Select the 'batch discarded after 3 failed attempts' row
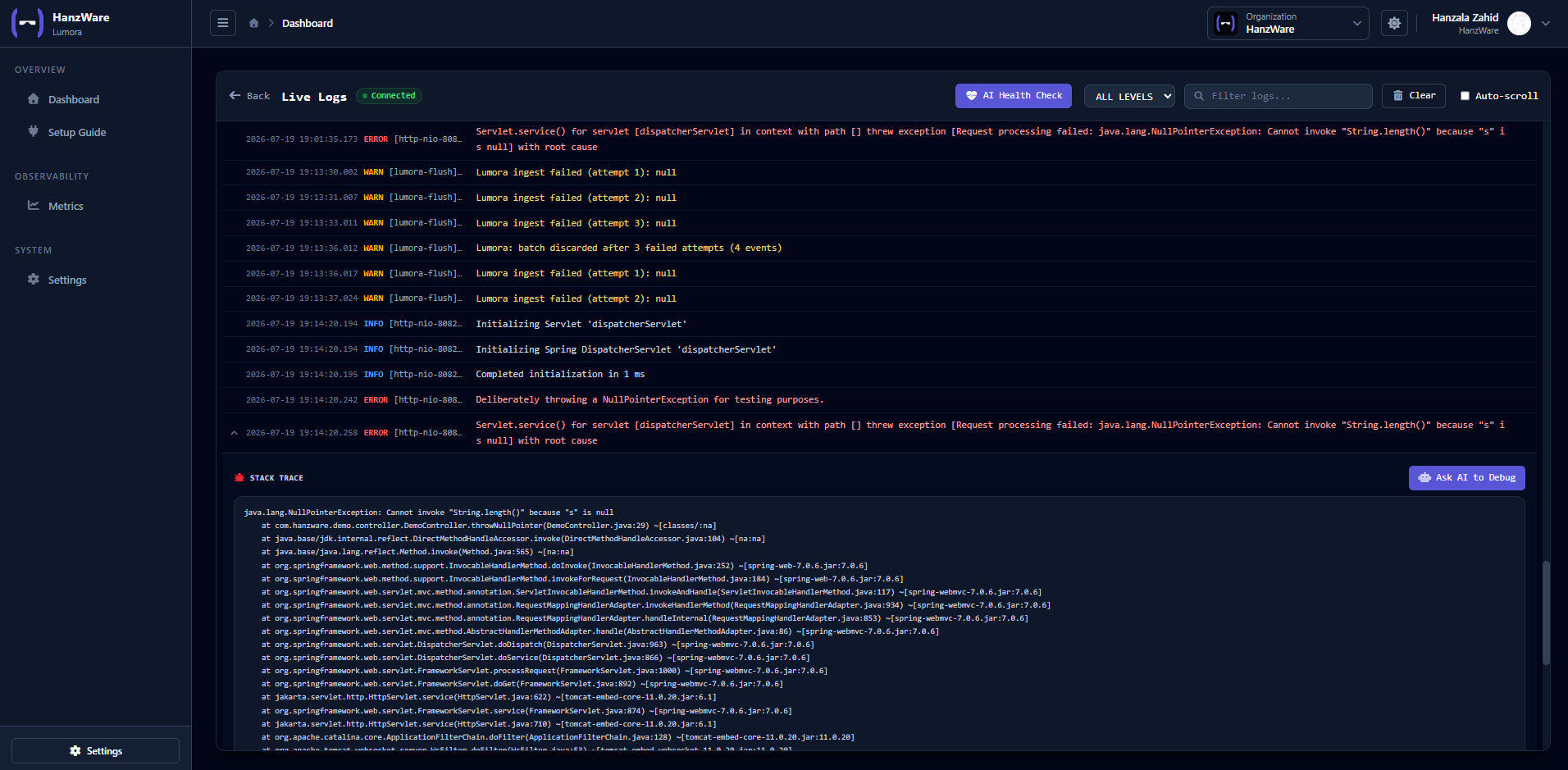1568x770 pixels. [879, 248]
